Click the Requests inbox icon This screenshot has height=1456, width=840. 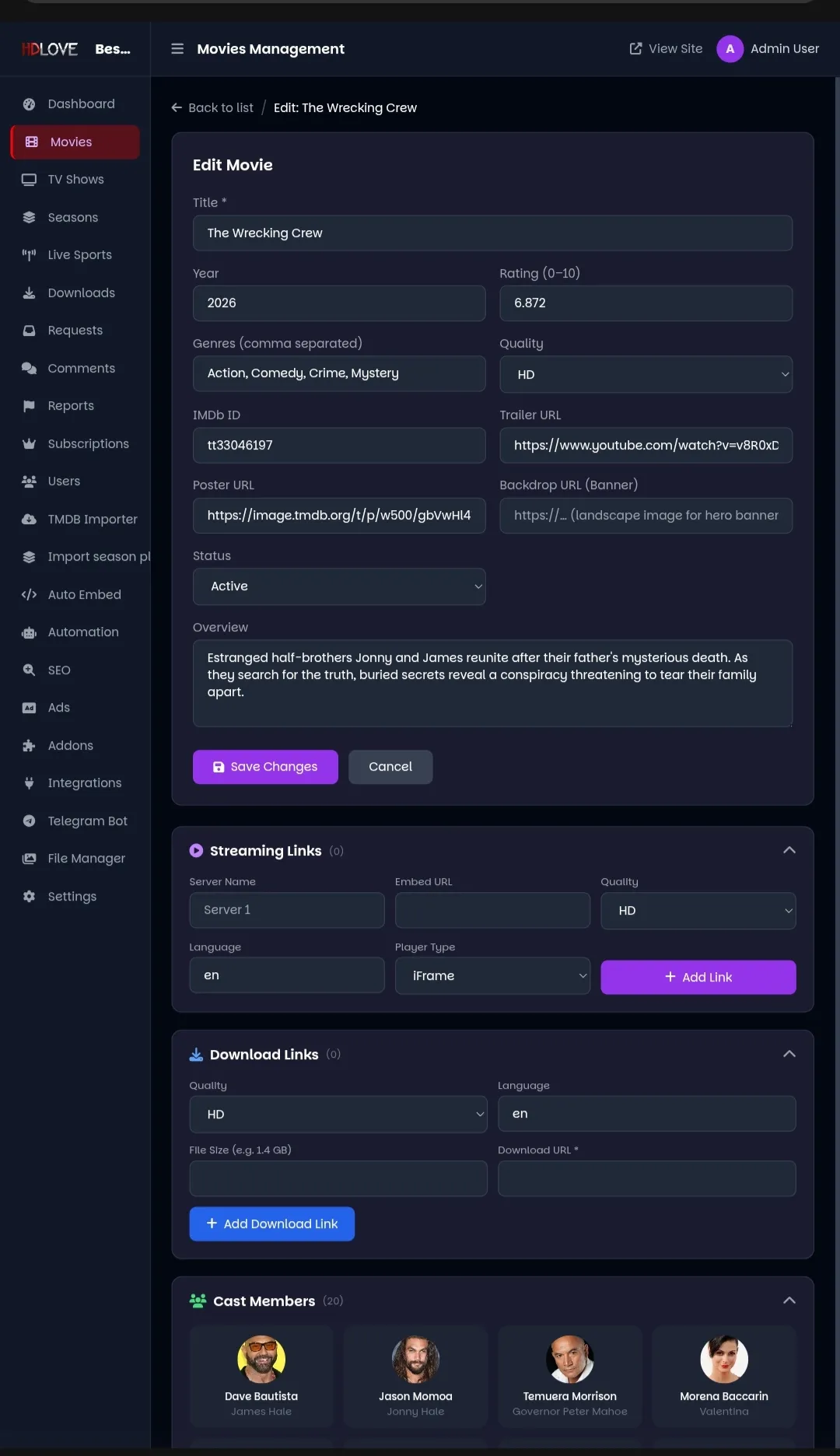point(29,331)
